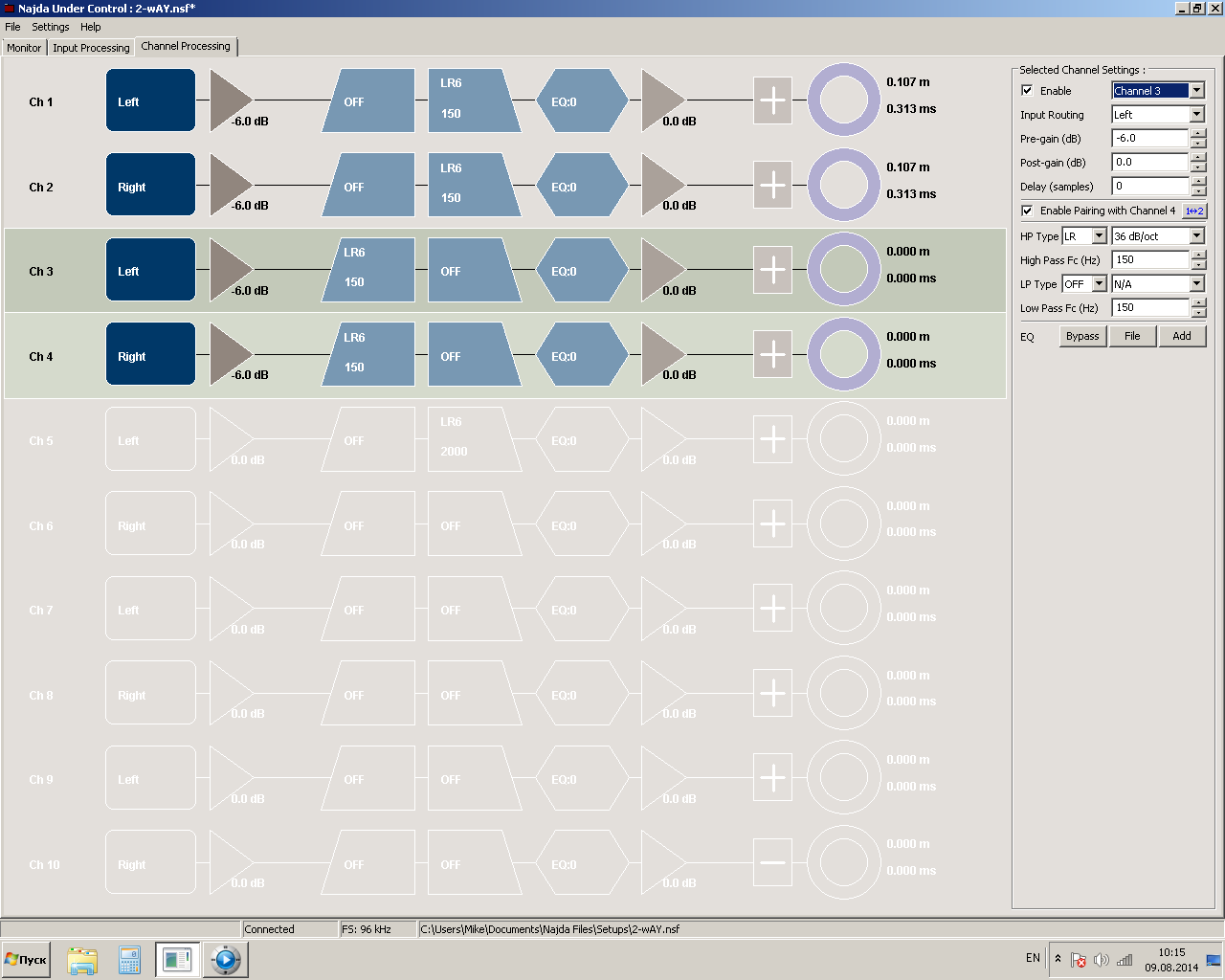Click the Ch 3 Left input block
Viewport: 1225px width, 980px height.
pos(150,270)
